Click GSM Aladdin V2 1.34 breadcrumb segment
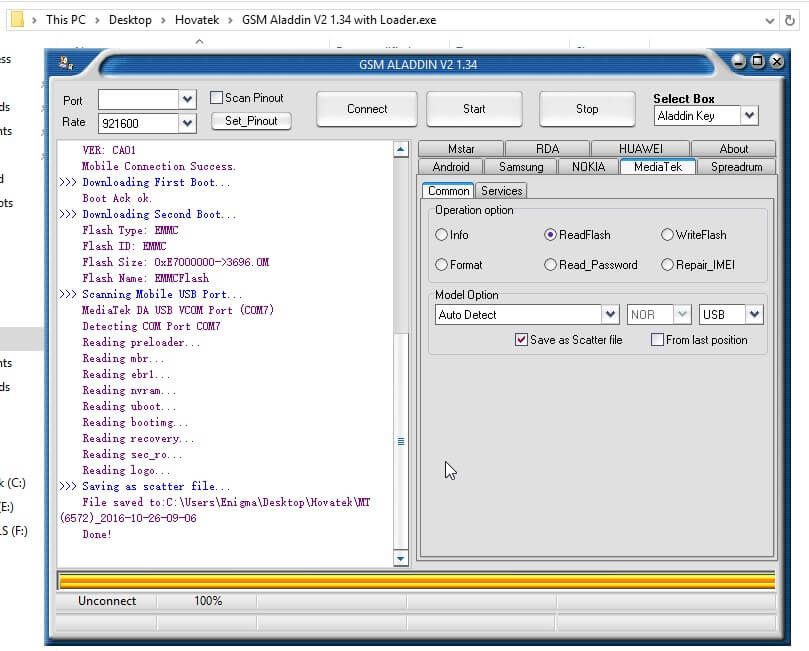Viewport: 809px width, 651px height. coord(339,20)
